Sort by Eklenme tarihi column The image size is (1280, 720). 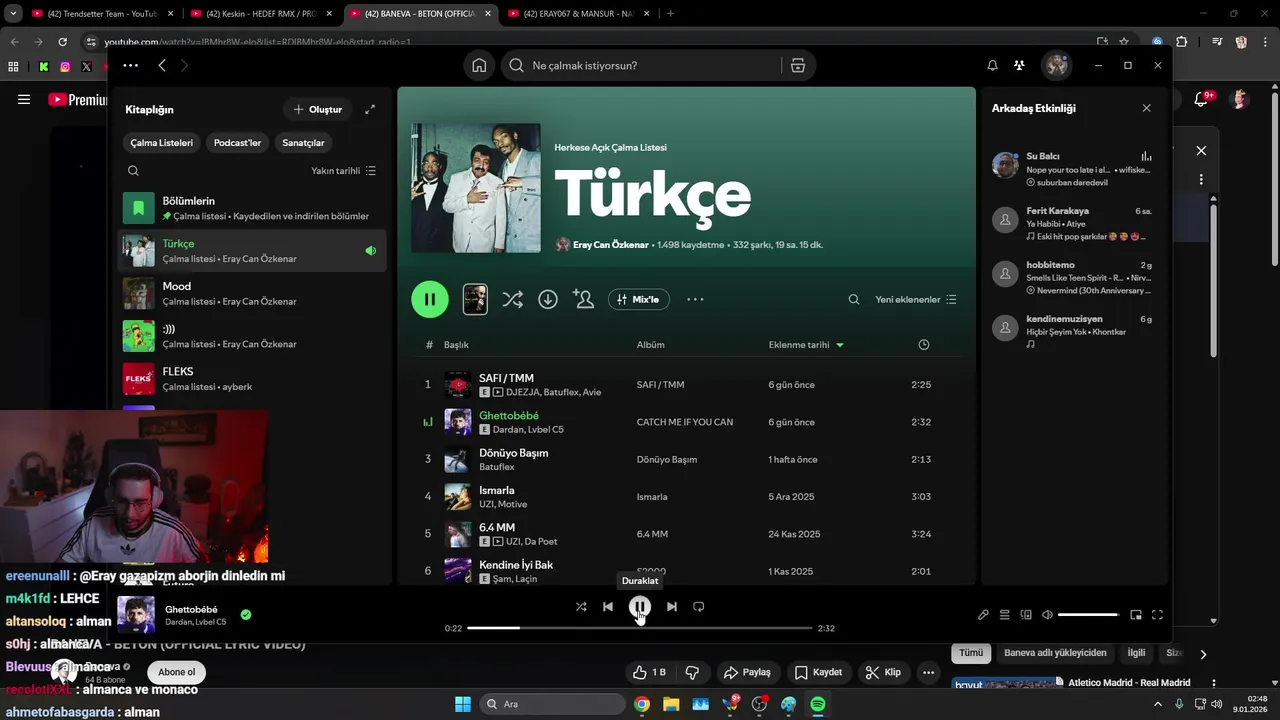click(x=806, y=344)
